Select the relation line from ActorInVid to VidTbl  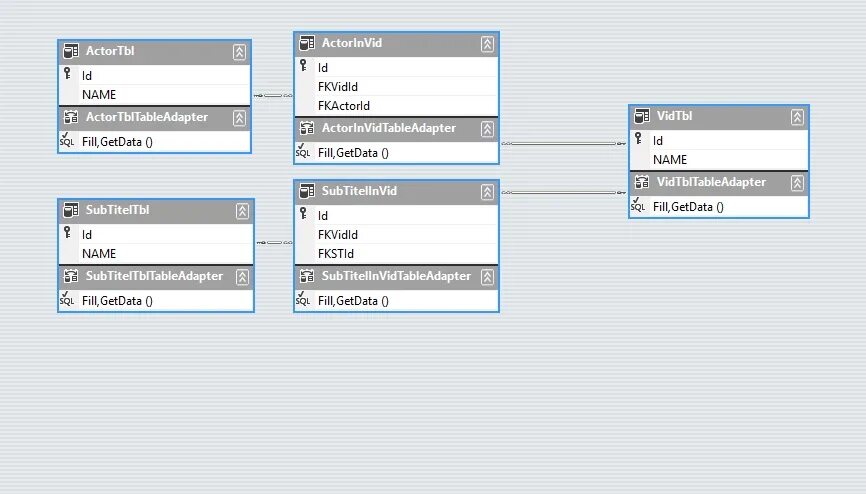(563, 144)
